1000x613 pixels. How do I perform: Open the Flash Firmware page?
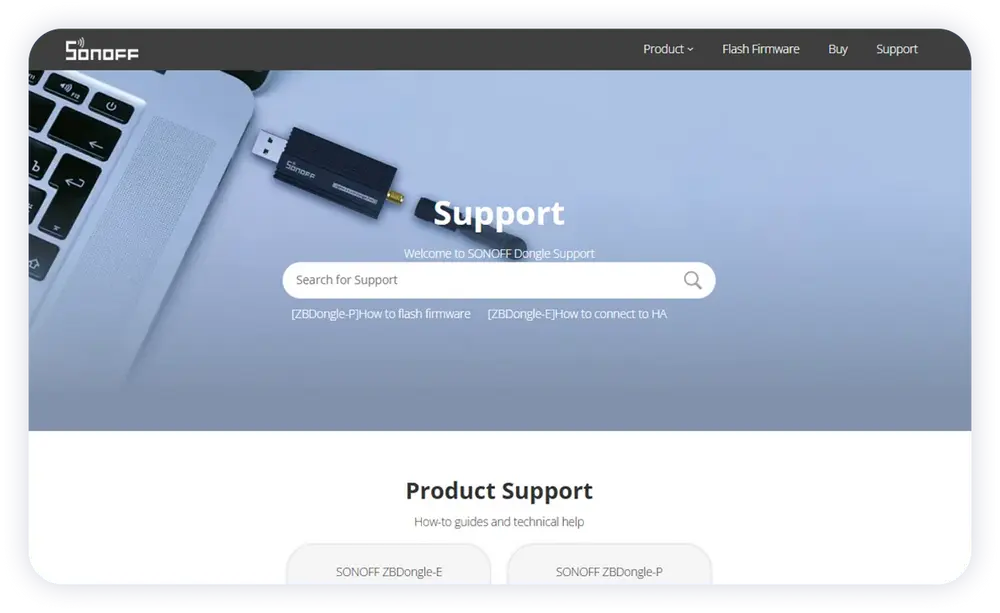coord(760,49)
